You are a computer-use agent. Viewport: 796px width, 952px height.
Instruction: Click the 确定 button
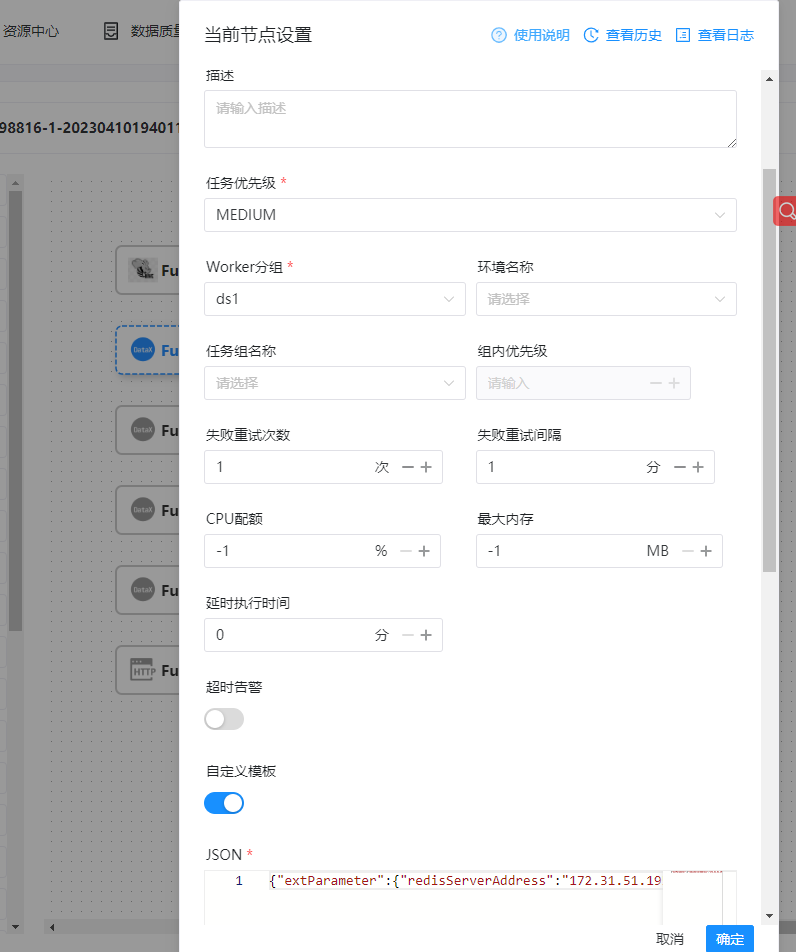click(730, 939)
